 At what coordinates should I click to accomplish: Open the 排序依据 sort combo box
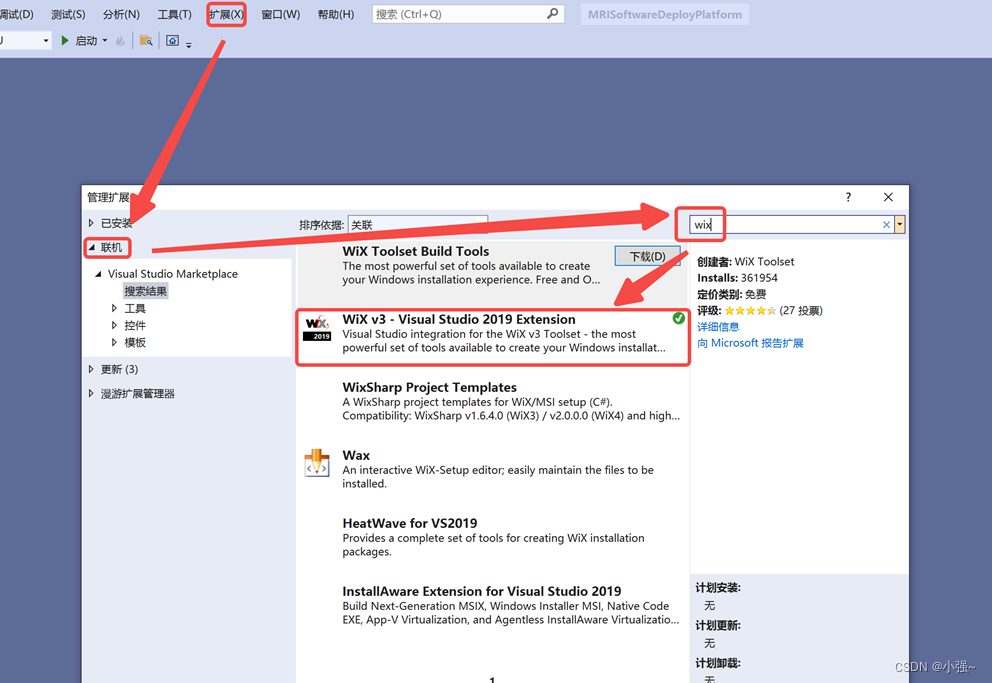click(418, 225)
